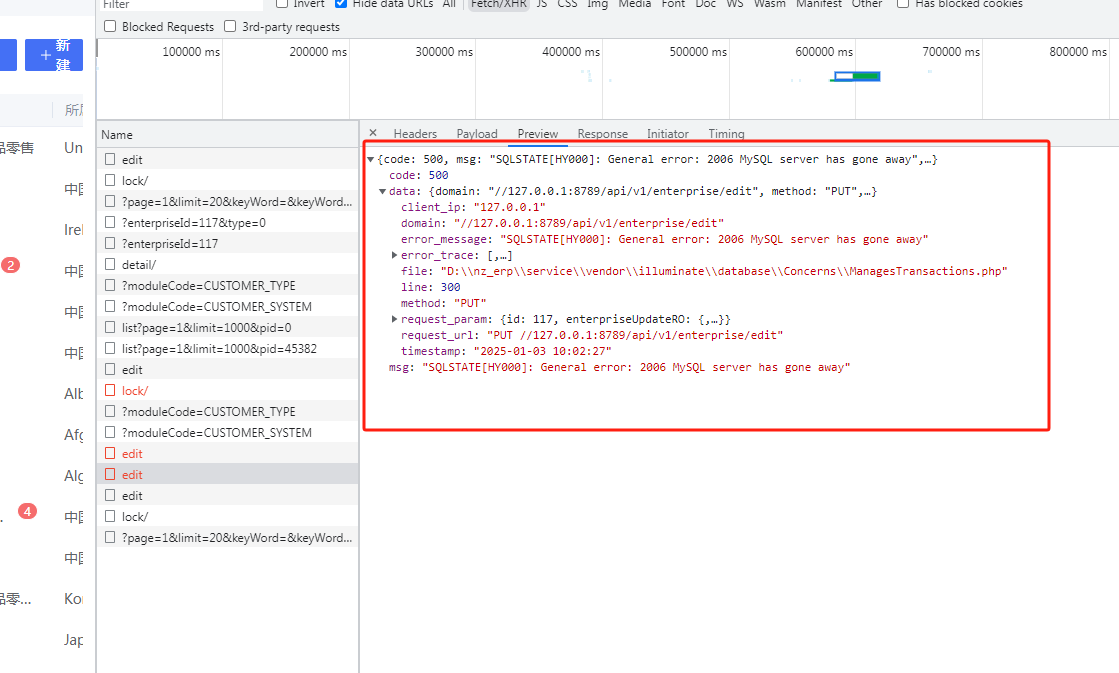Click the blue request bar in the timeline overview
Image resolution: width=1119 pixels, height=673 pixels.
pyautogui.click(x=857, y=76)
